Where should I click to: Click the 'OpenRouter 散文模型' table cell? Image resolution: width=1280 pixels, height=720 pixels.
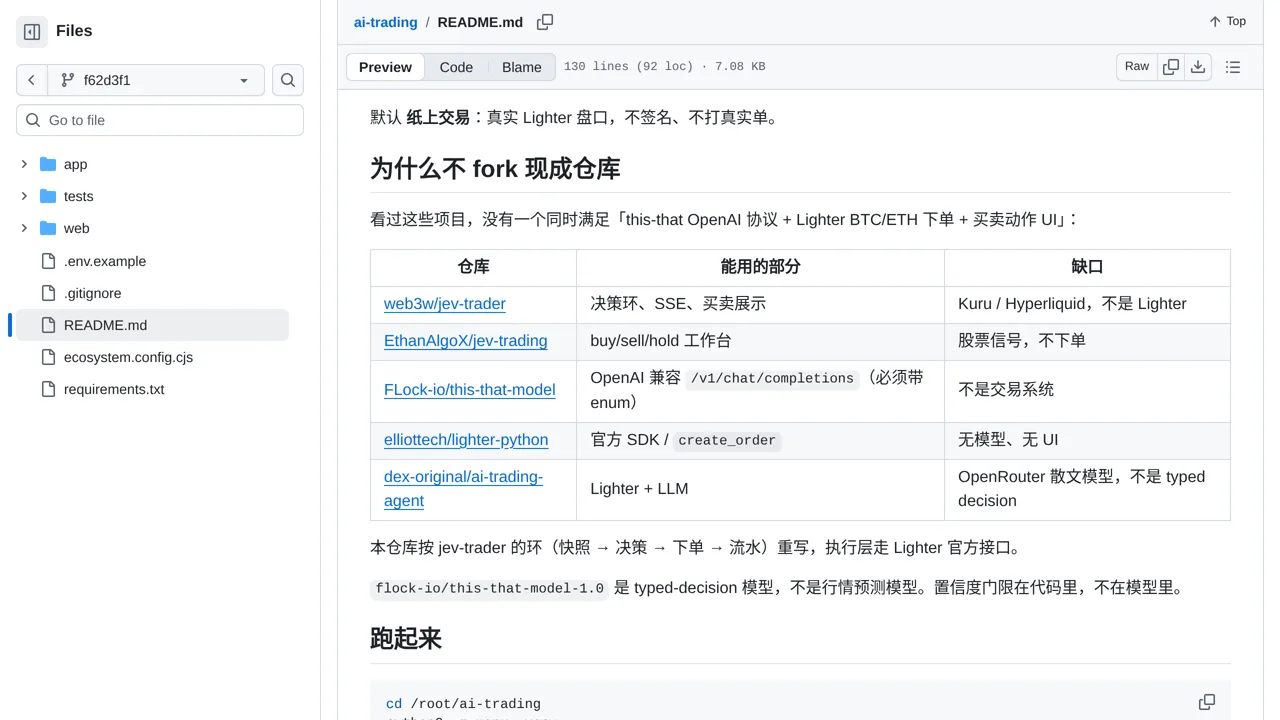click(1087, 489)
